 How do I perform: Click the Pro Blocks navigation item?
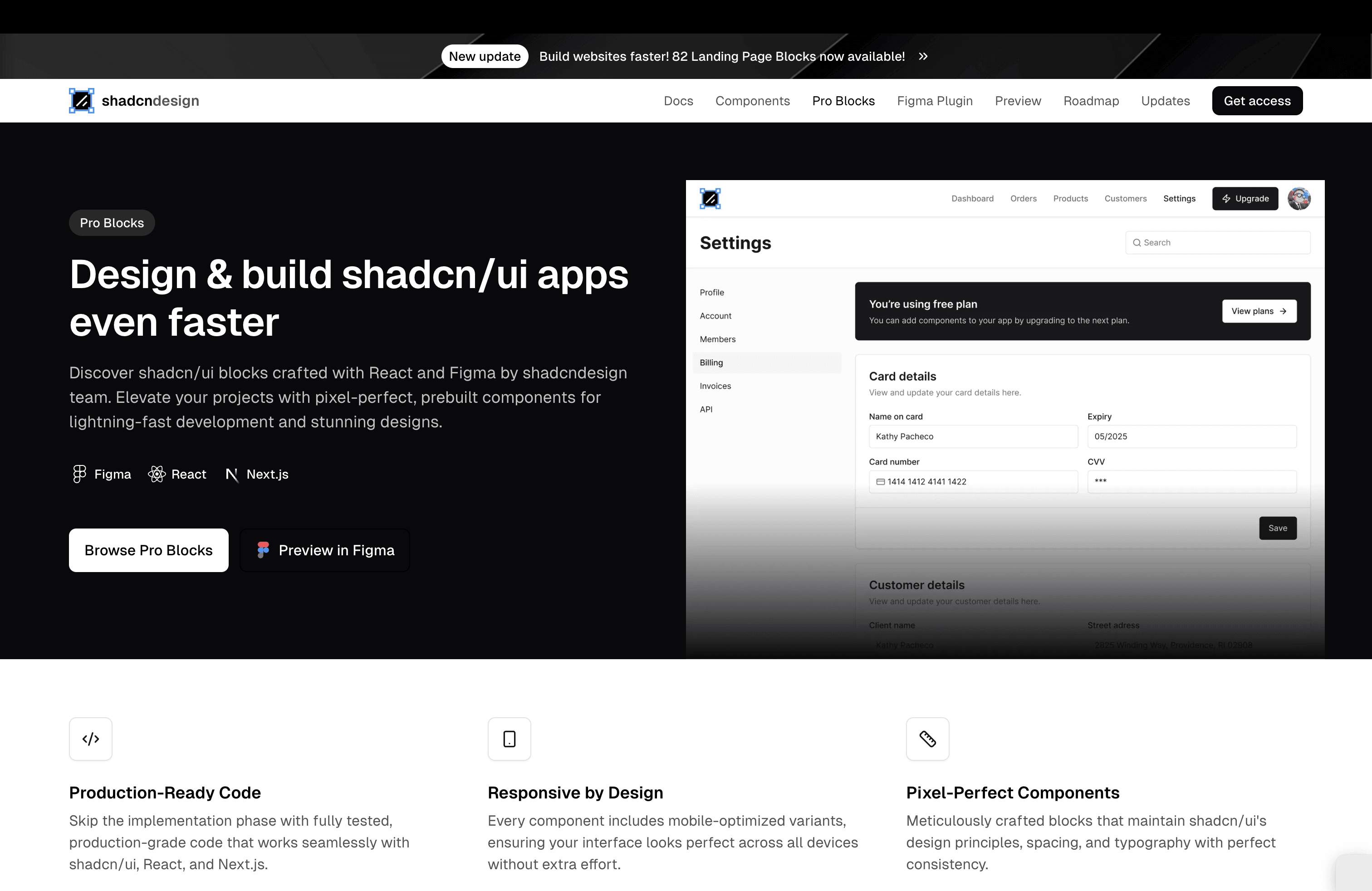(x=843, y=100)
